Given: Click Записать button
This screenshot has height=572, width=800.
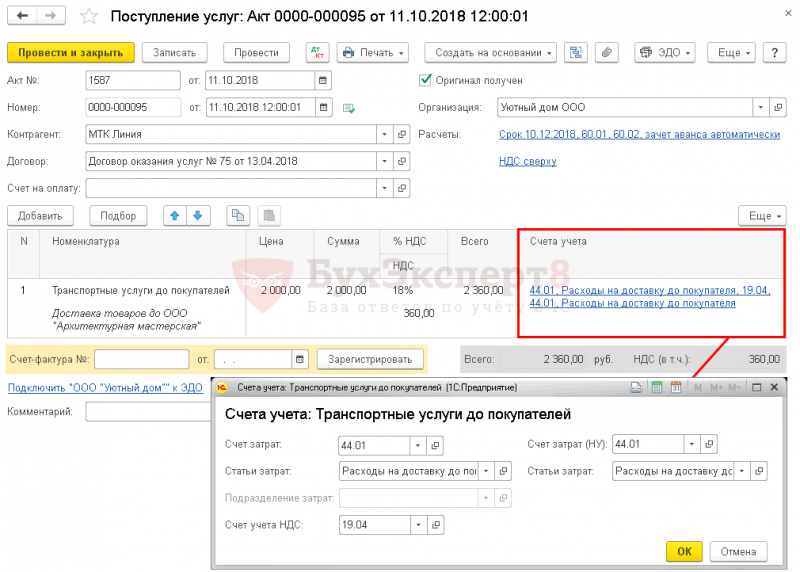Looking at the screenshot, I should 174,53.
